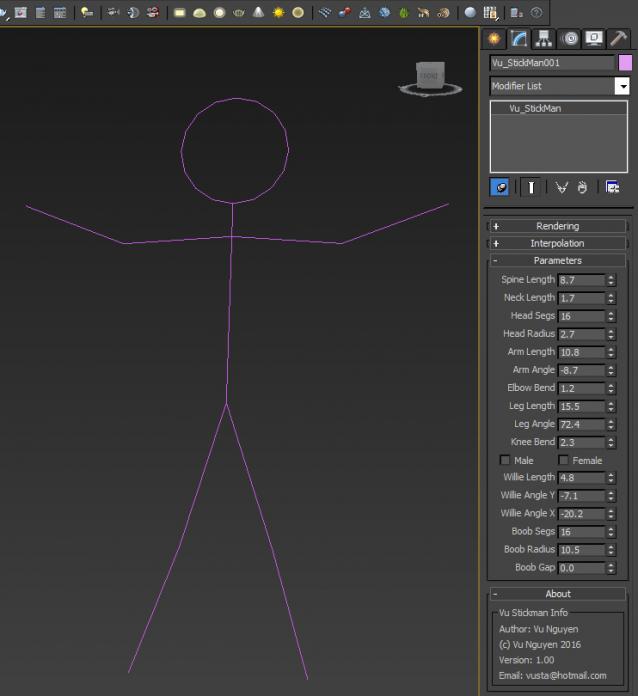The height and width of the screenshot is (696, 638).
Task: Click the Head Radius spinner arrows
Action: [611, 334]
